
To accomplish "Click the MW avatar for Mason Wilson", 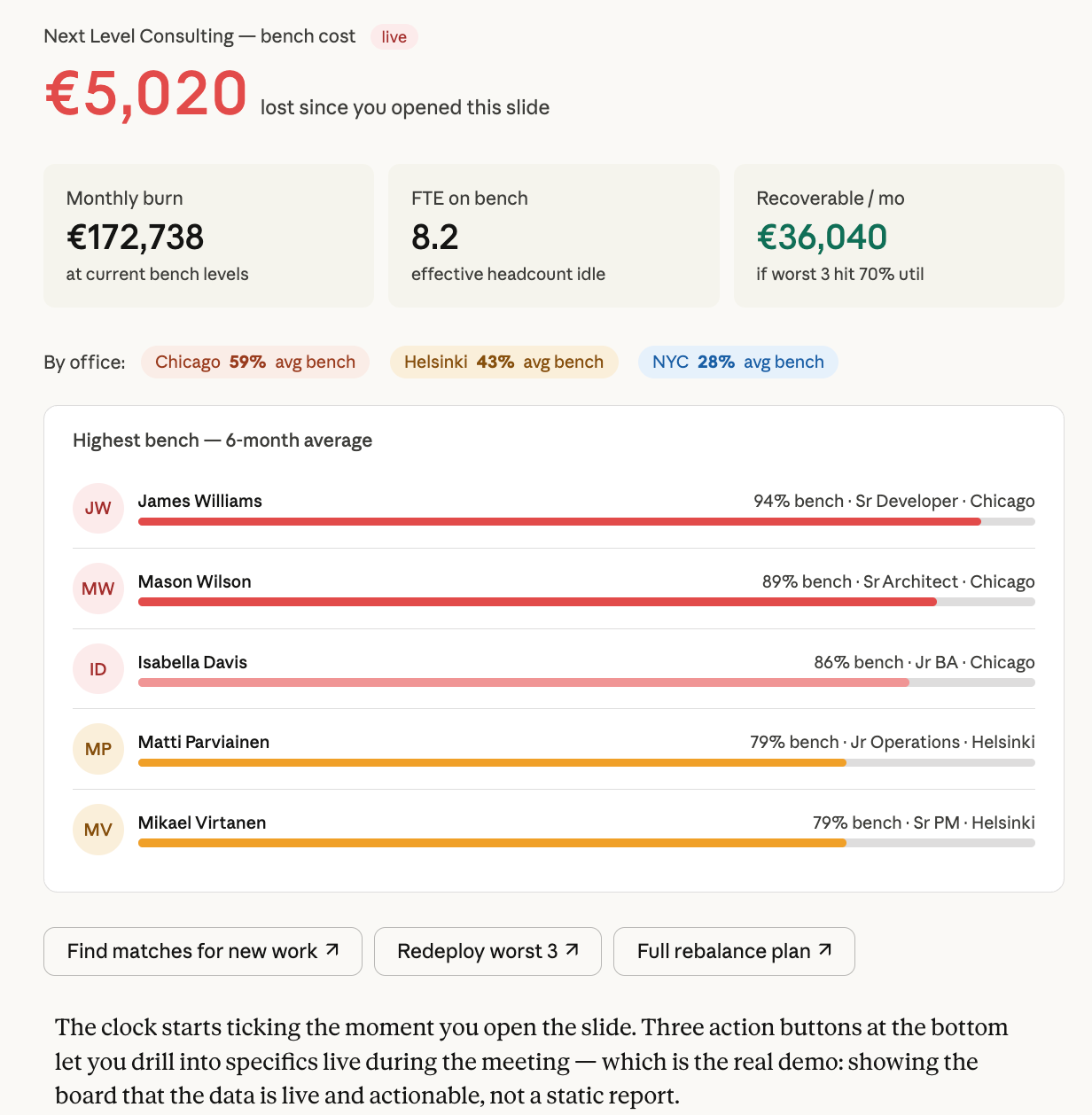I will (x=97, y=589).
